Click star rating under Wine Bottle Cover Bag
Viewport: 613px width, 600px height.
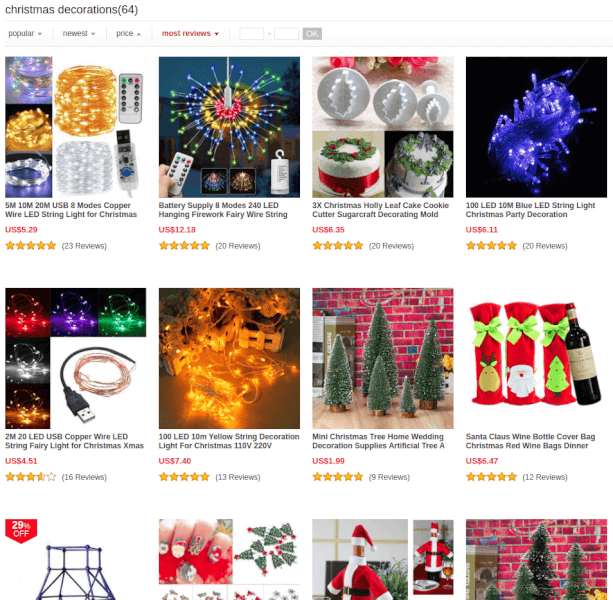tap(491, 477)
